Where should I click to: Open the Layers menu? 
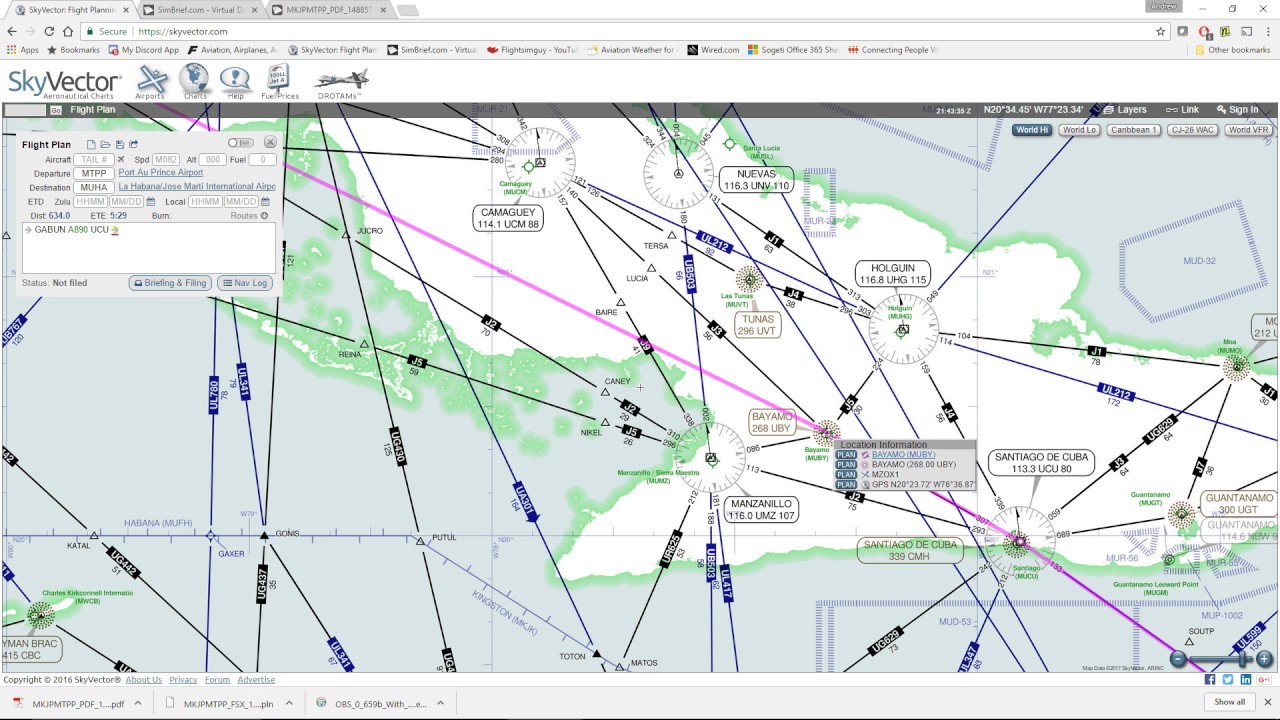(x=1124, y=110)
